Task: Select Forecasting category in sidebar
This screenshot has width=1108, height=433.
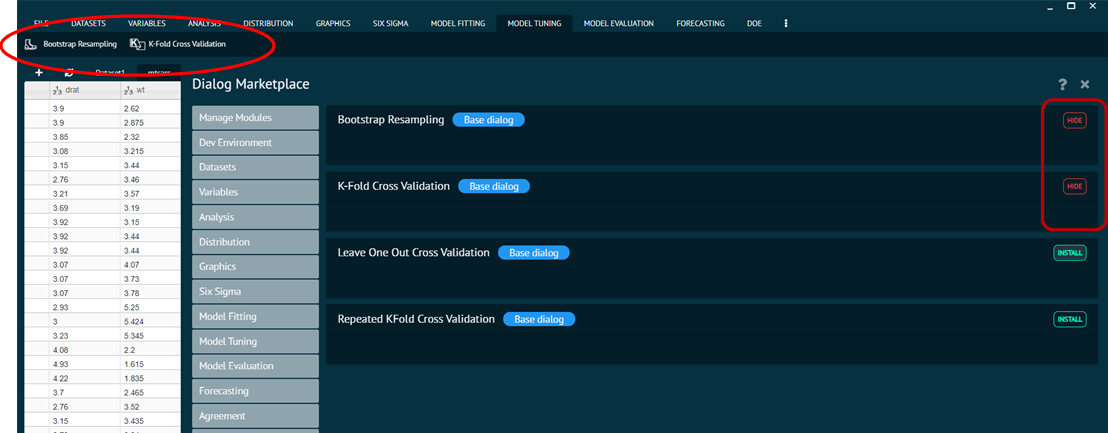Action: click(255, 391)
